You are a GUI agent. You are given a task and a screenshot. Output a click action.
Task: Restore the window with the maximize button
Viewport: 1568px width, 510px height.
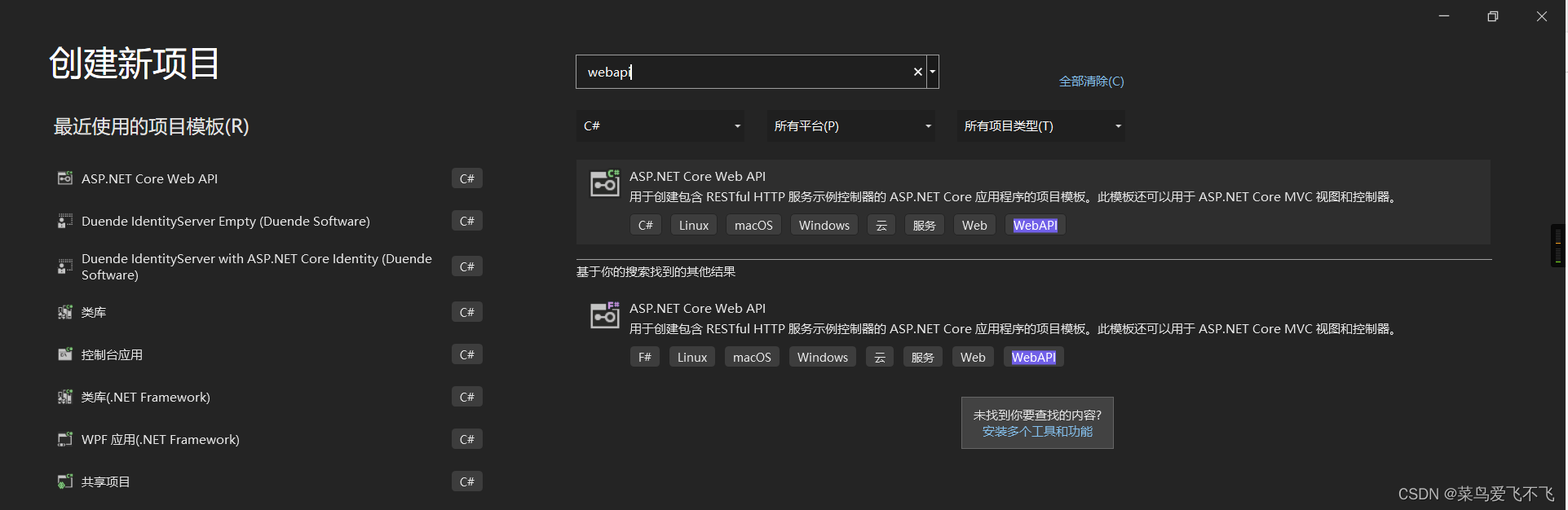click(1493, 16)
